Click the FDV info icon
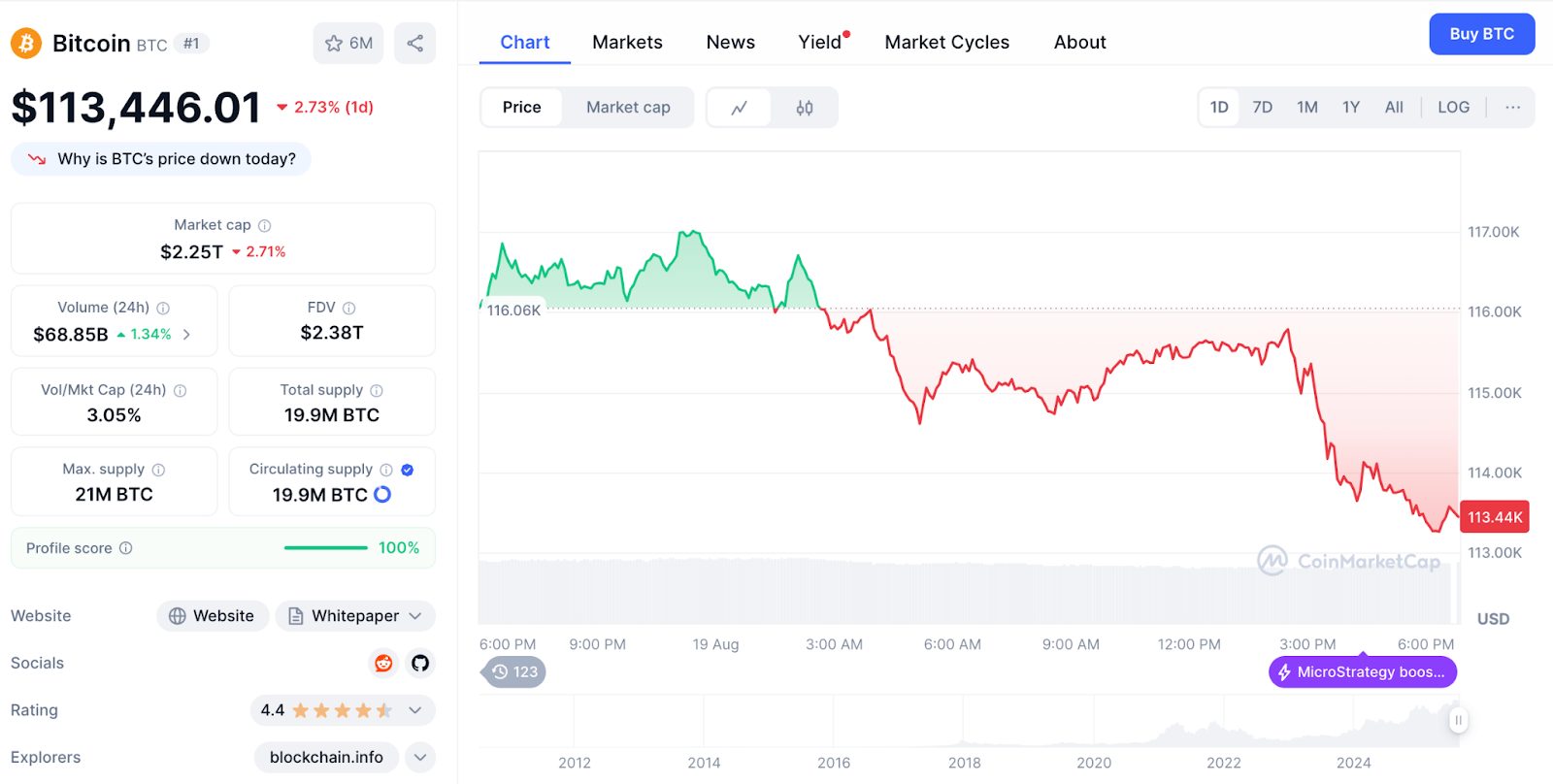This screenshot has height=784, width=1553. pos(349,308)
